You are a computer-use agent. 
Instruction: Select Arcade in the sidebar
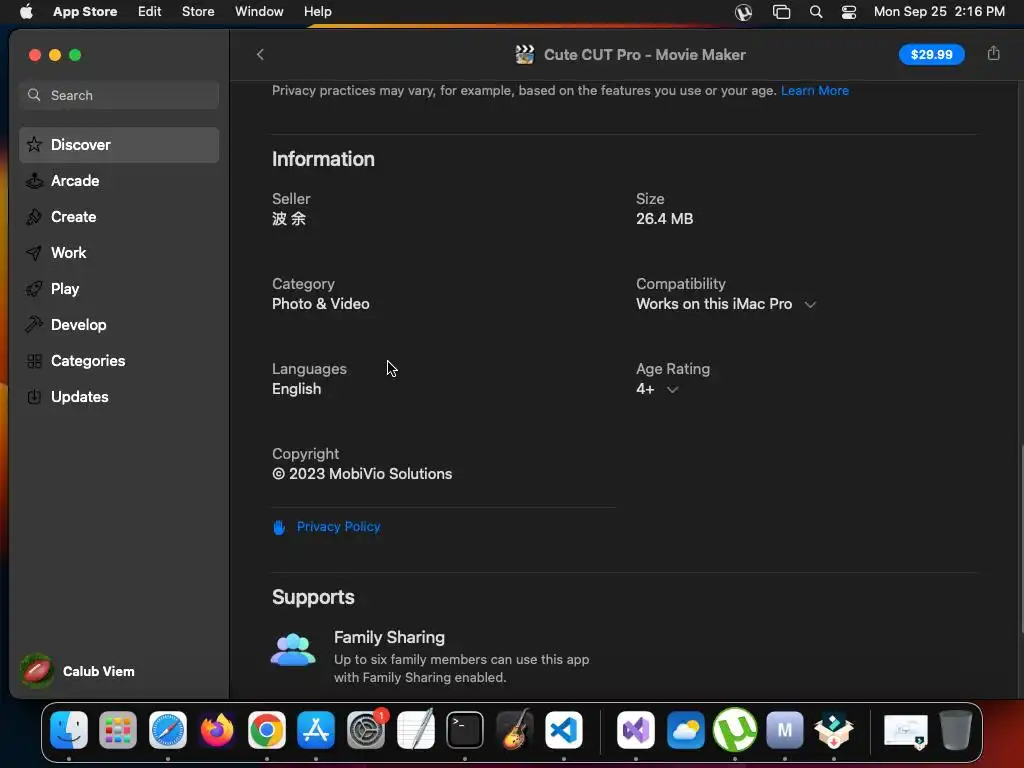click(x=119, y=181)
